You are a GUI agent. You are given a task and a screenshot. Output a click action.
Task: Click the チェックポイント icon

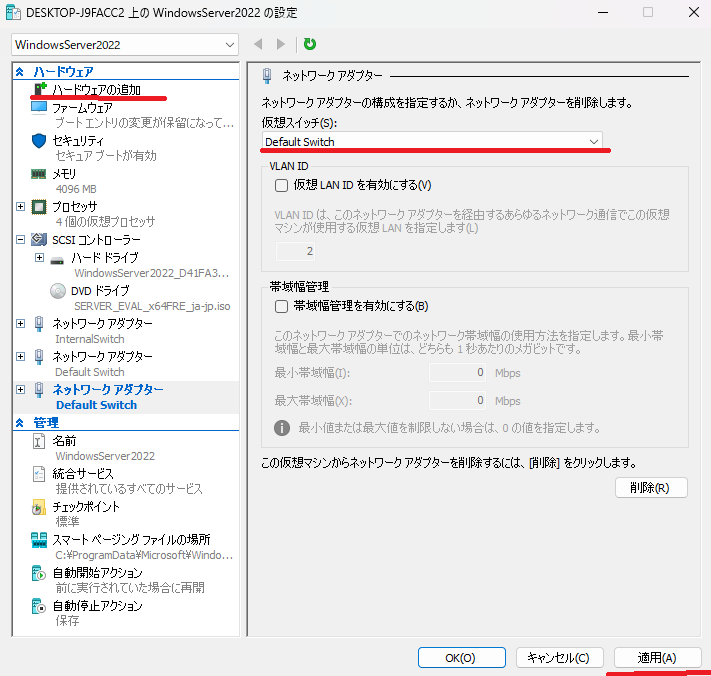[39, 507]
